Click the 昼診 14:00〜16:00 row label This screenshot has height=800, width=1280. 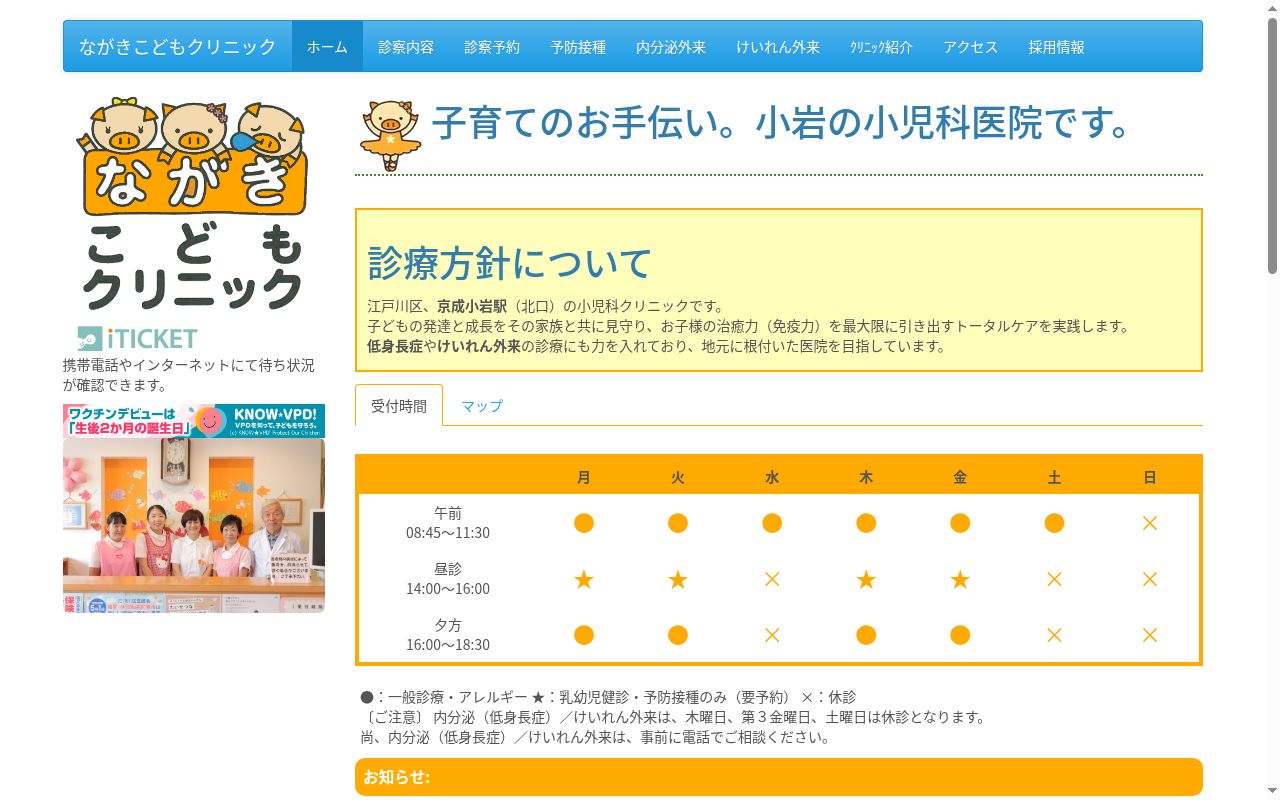tap(448, 579)
